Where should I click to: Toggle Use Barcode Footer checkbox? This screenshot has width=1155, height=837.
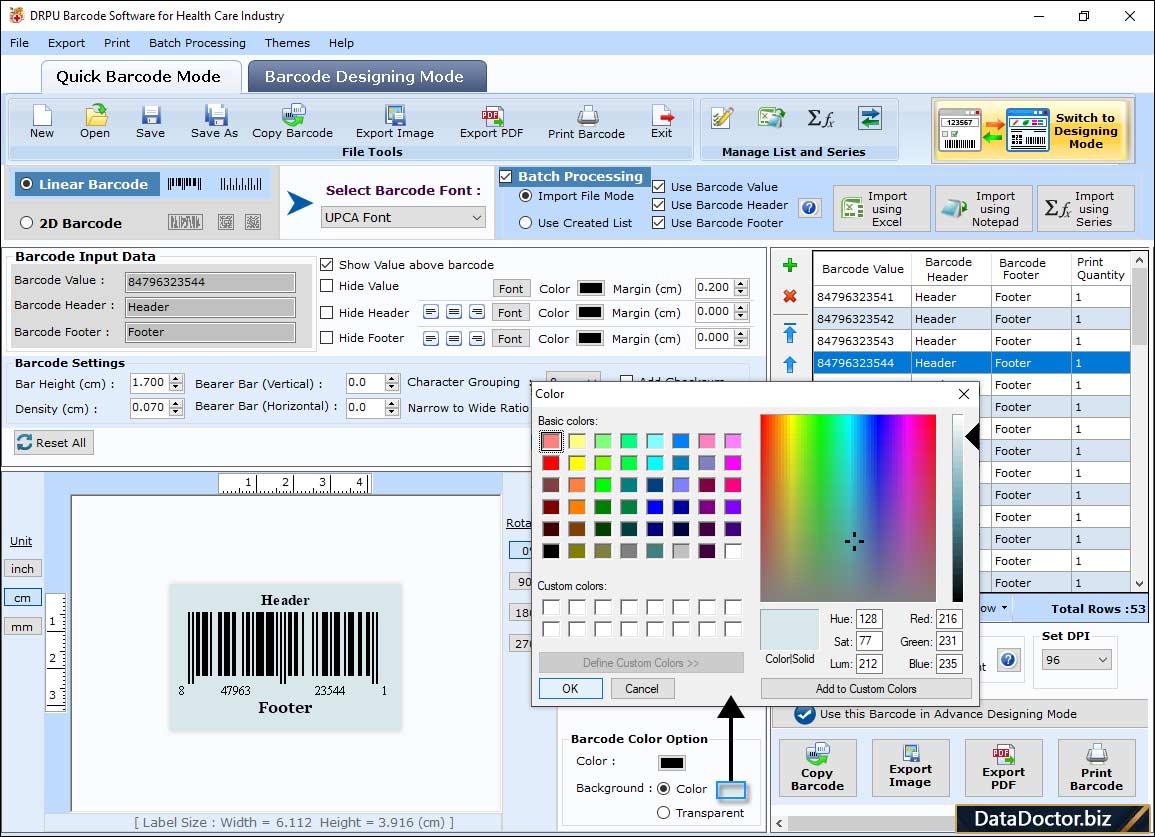click(659, 223)
